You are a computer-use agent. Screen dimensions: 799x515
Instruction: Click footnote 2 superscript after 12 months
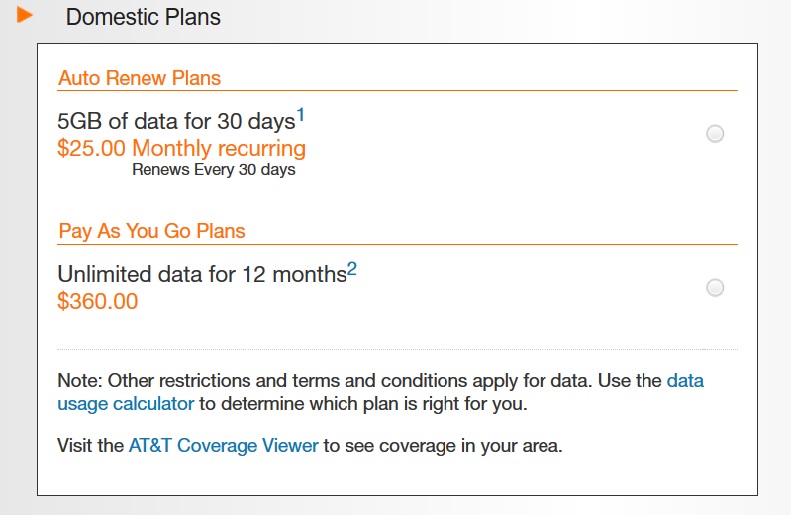351,268
